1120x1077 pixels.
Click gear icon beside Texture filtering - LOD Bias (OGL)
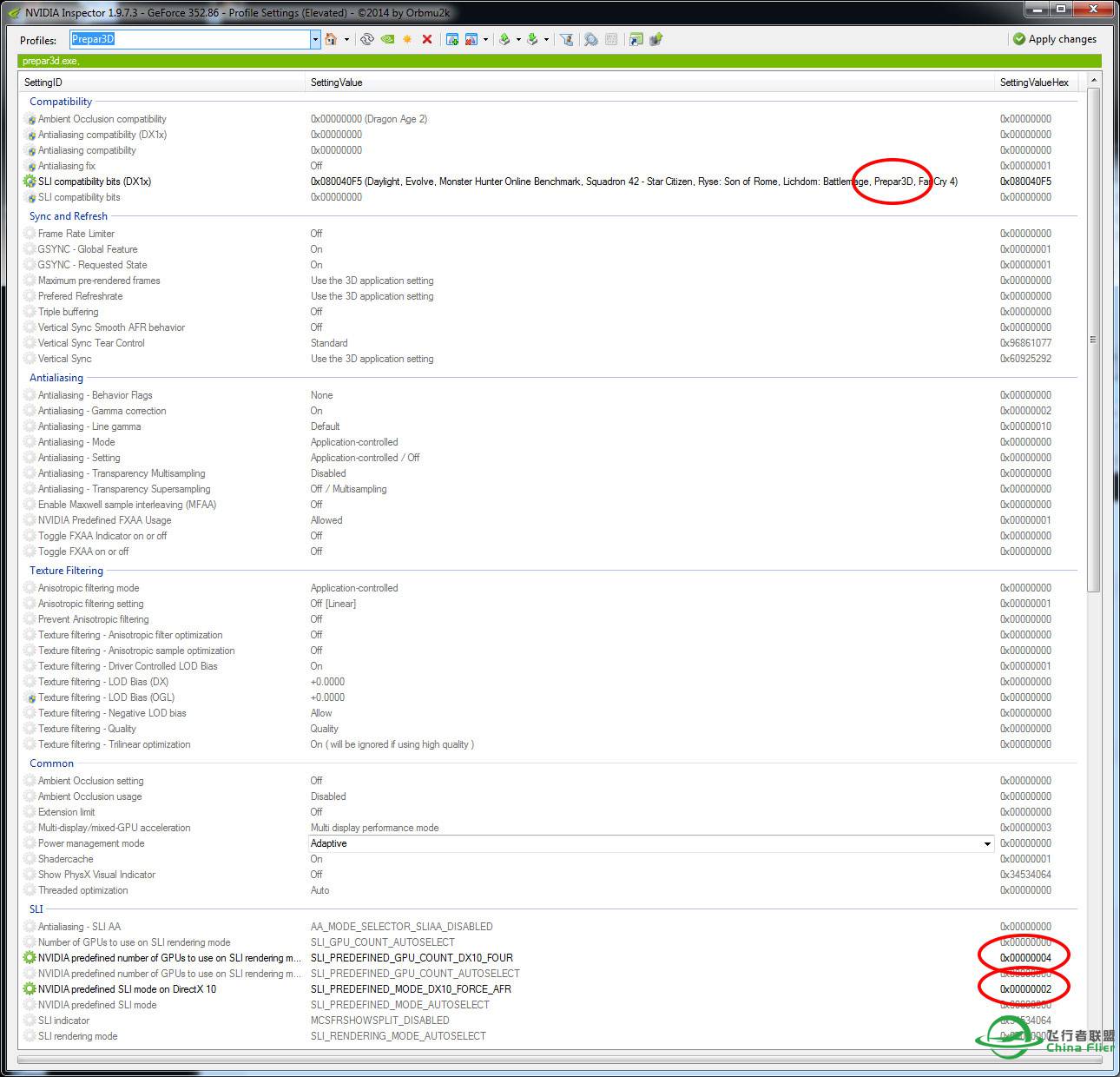point(30,697)
